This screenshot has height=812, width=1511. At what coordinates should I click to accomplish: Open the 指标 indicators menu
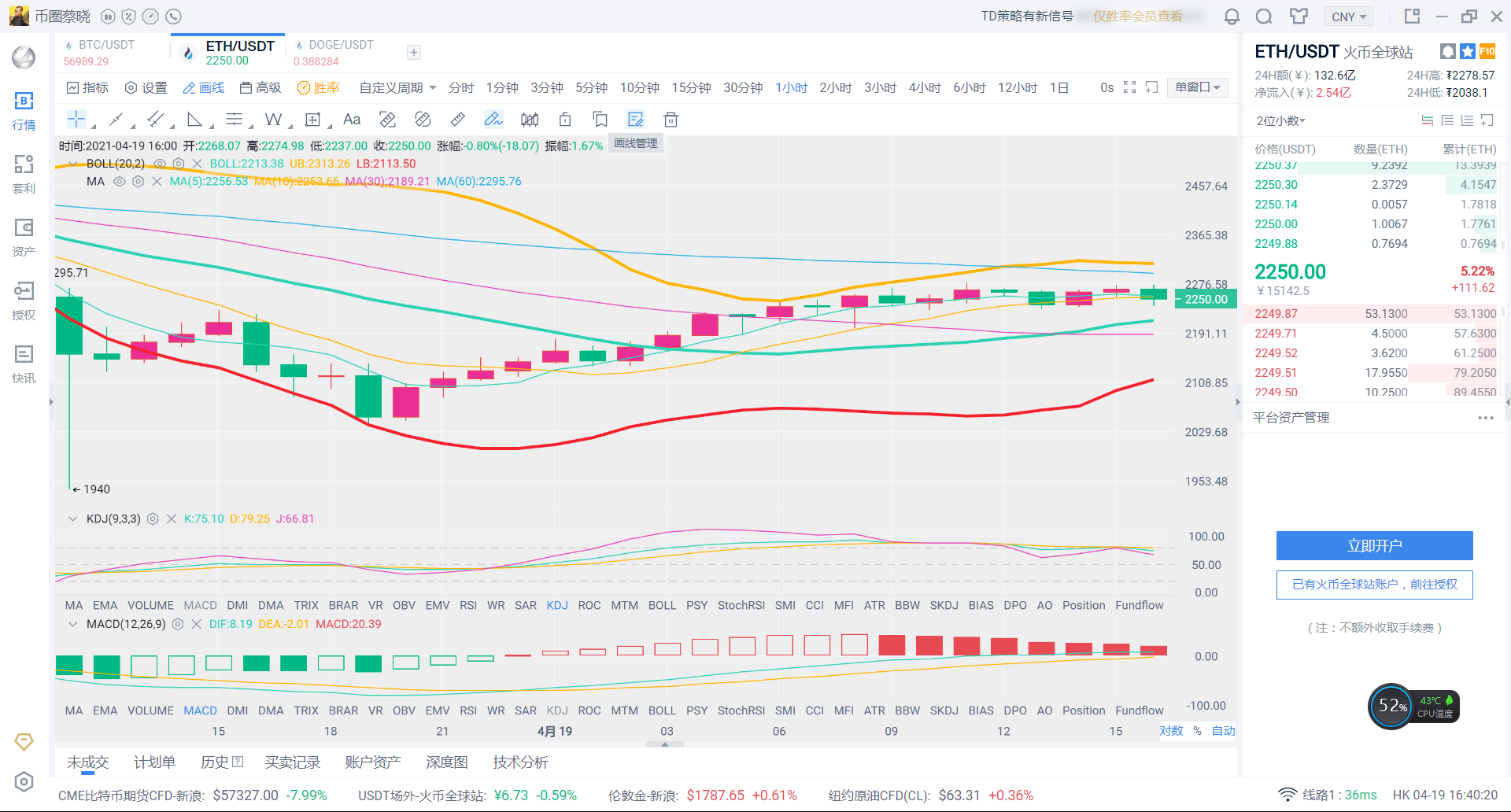coord(87,87)
